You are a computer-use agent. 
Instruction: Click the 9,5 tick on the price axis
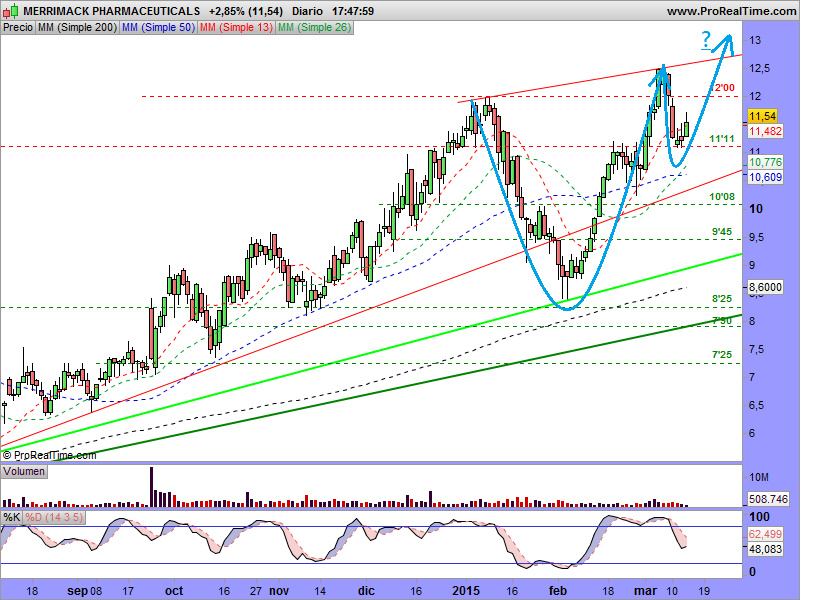756,238
